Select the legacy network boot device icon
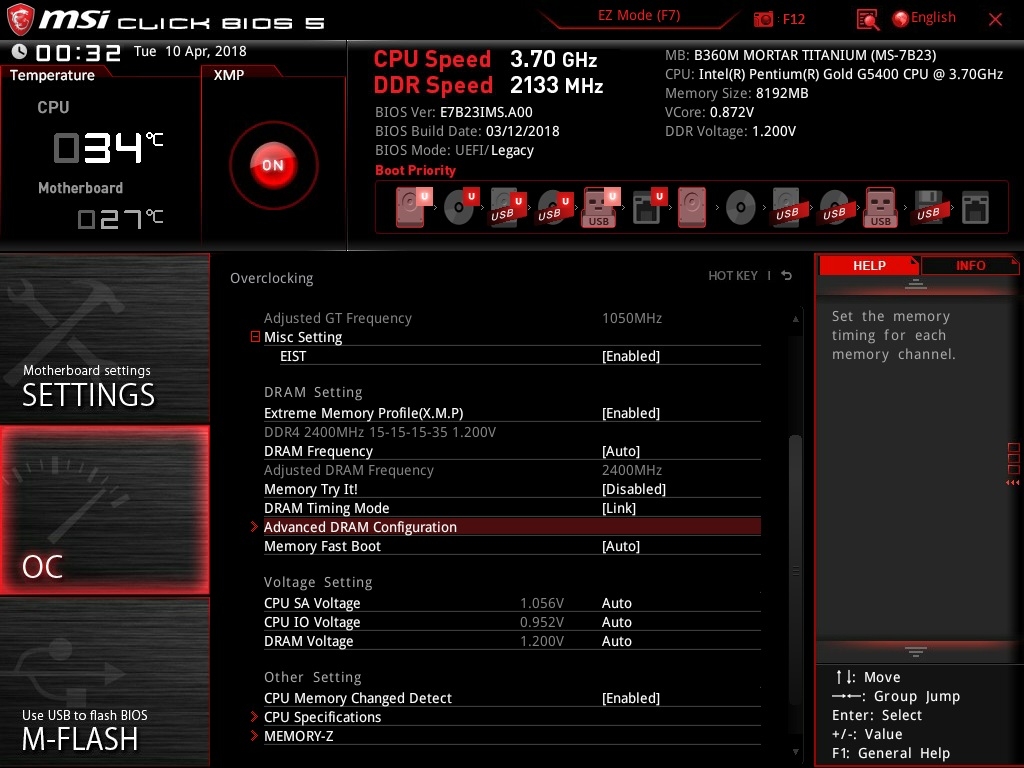This screenshot has height=768, width=1024. click(x=975, y=207)
